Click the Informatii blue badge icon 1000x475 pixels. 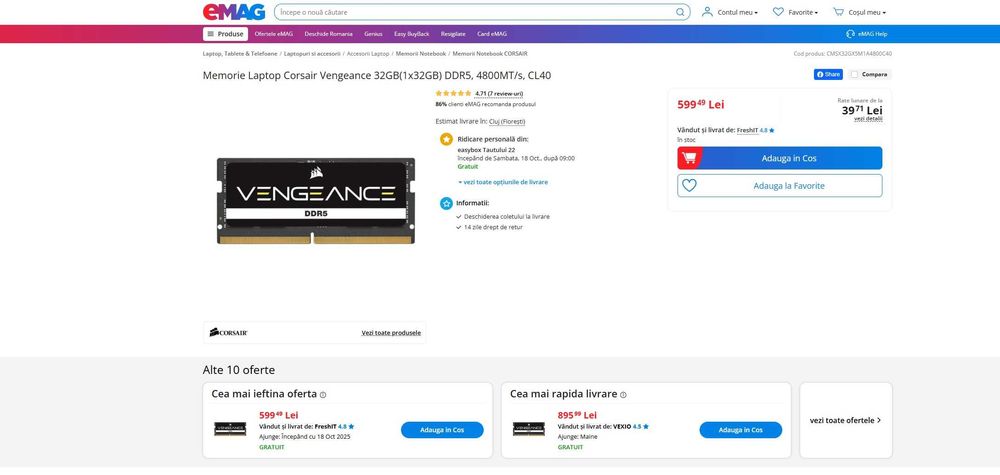tap(446, 203)
